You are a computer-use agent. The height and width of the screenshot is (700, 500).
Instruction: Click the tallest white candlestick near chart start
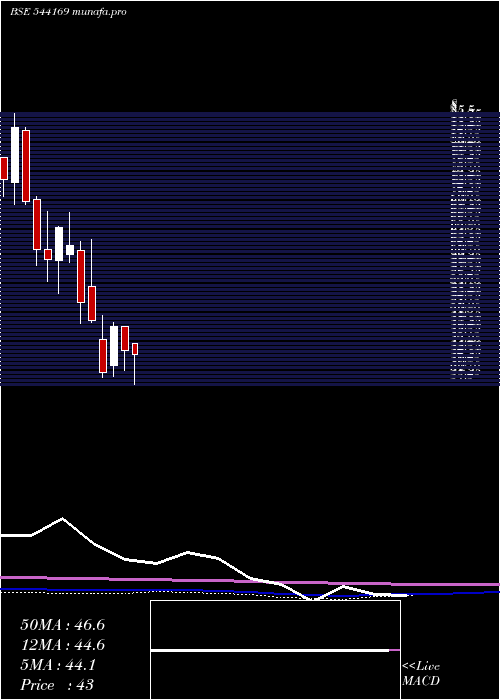click(15, 155)
